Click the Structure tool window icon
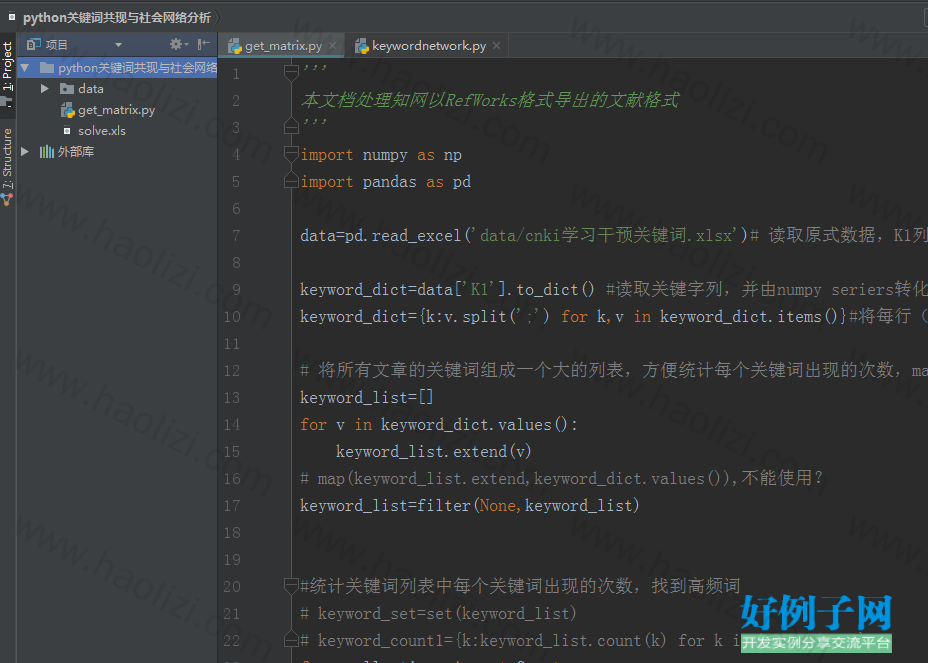 click(7, 200)
